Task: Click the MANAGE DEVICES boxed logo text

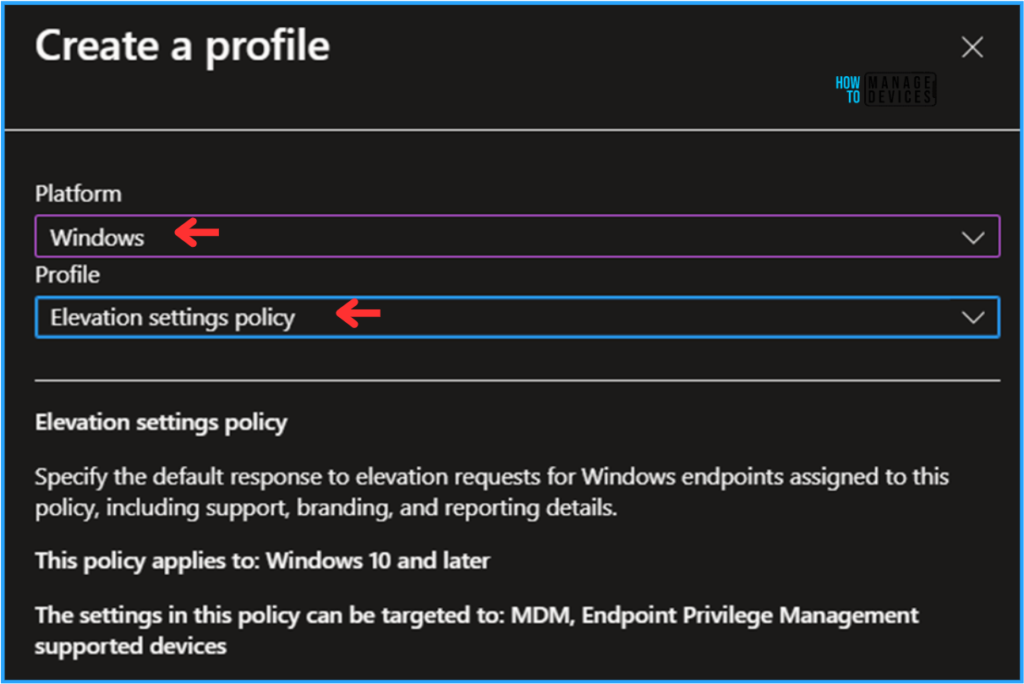Action: (x=900, y=90)
